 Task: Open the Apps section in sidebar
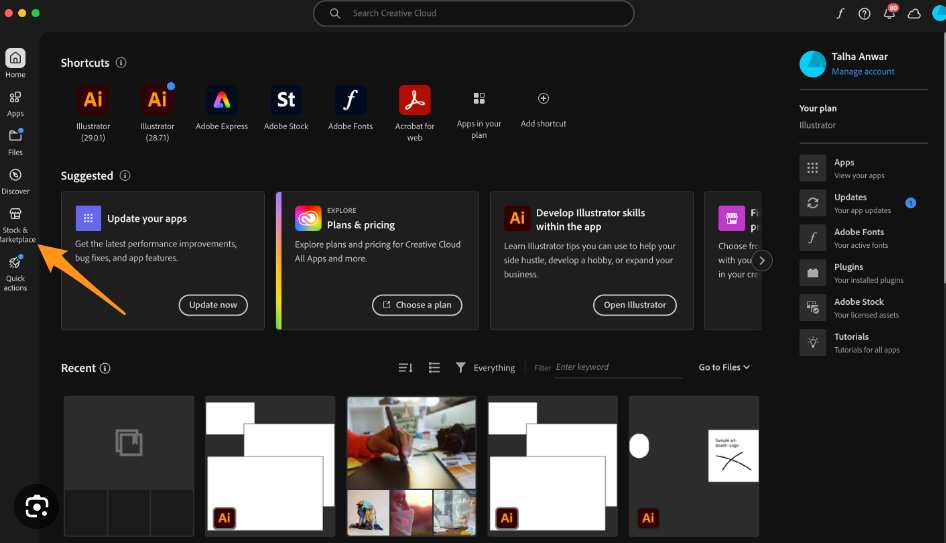point(15,103)
